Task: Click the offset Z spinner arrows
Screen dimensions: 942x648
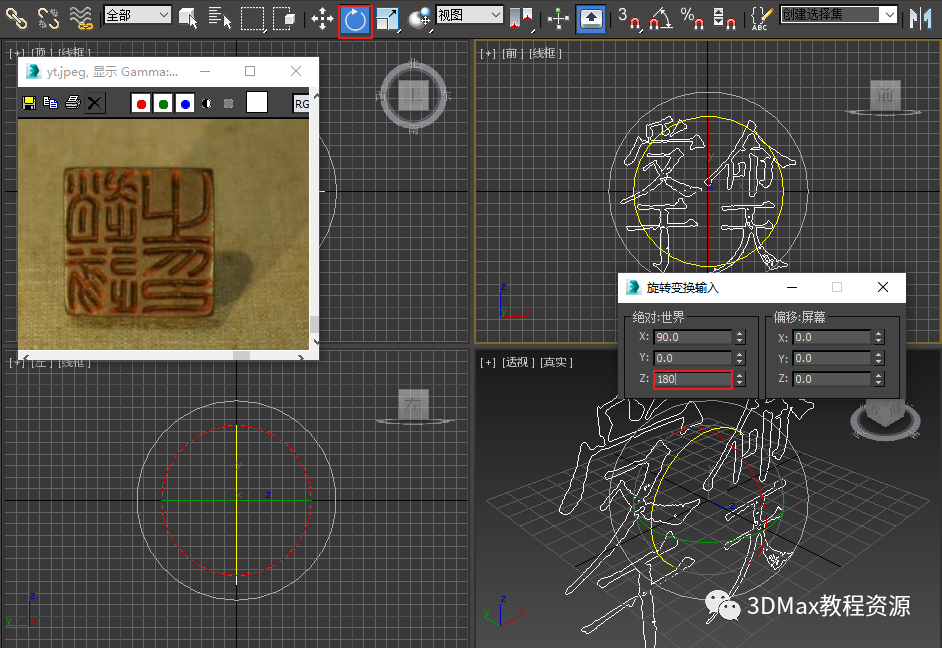Action: 879,379
